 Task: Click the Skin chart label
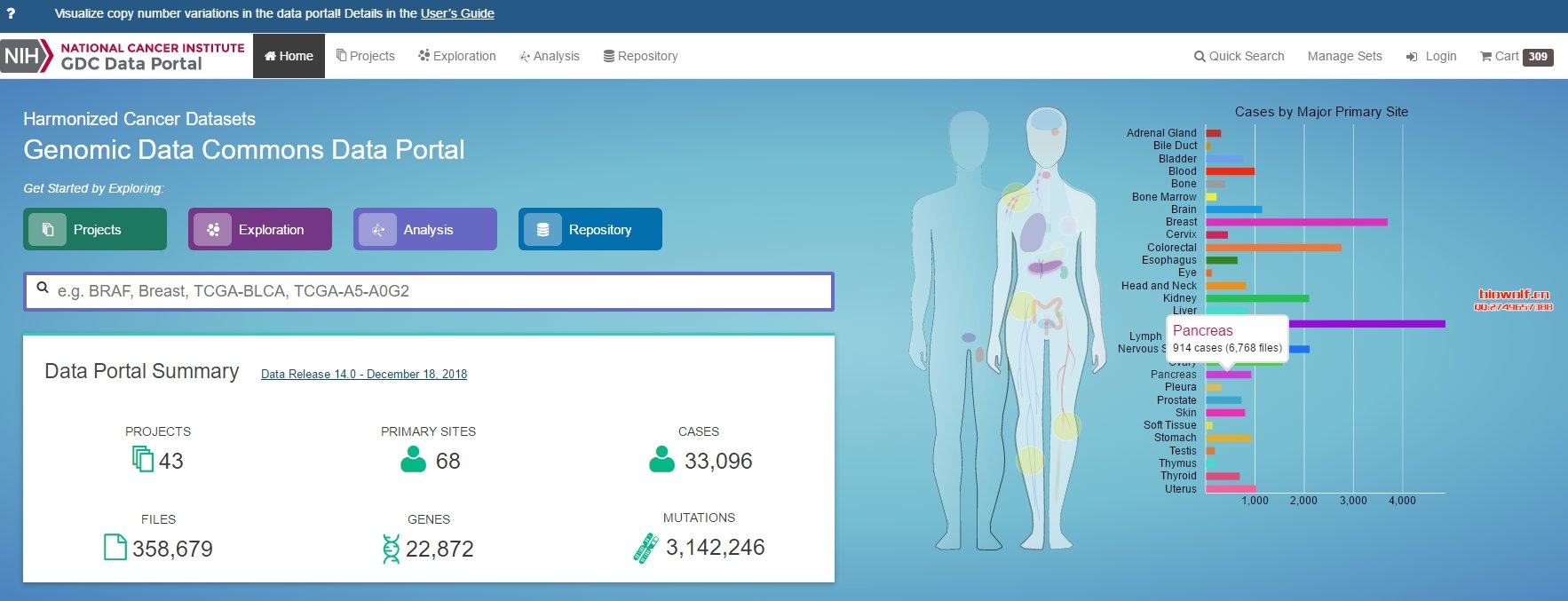tap(1186, 413)
